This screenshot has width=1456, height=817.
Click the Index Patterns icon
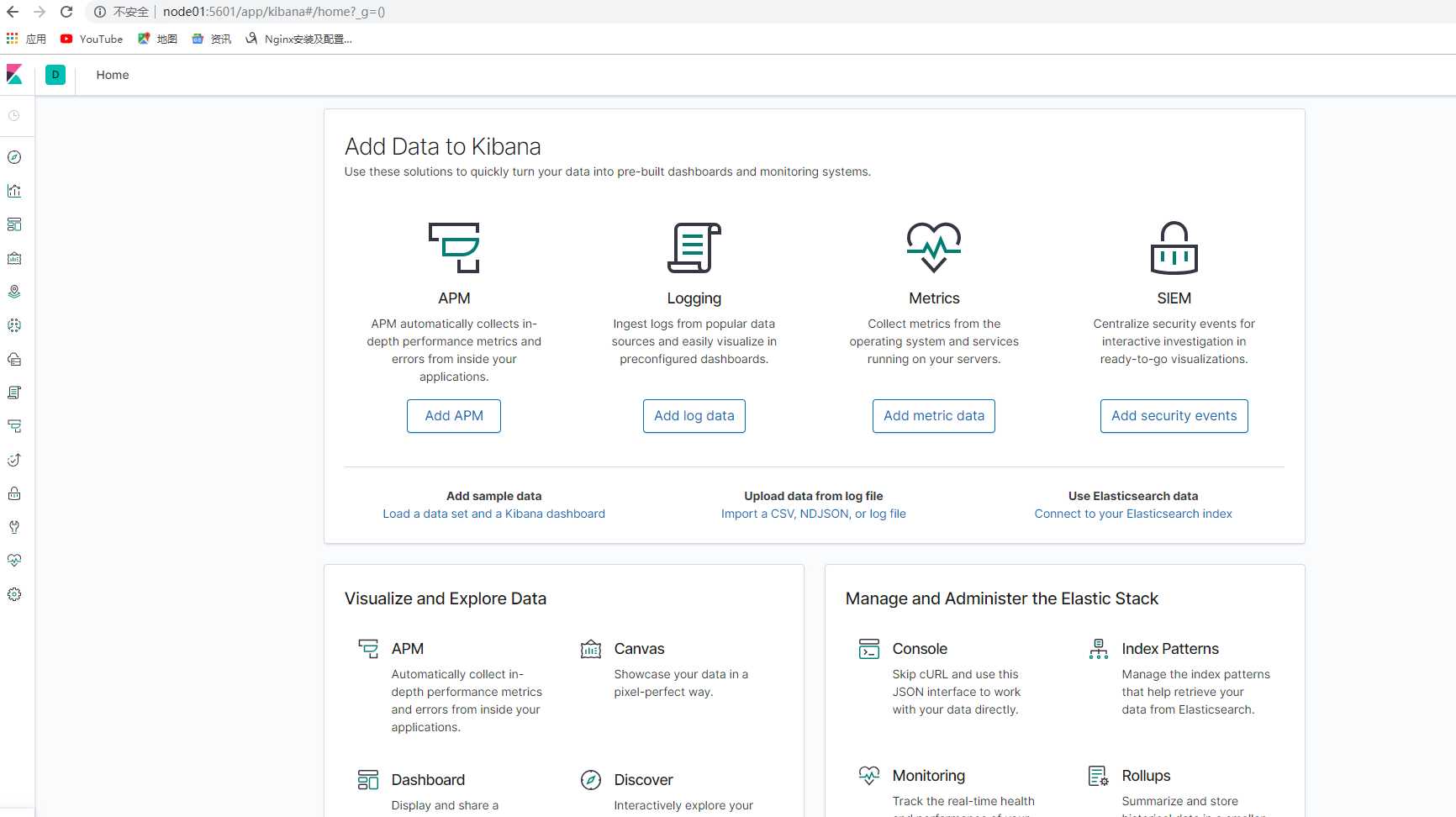pos(1099,649)
